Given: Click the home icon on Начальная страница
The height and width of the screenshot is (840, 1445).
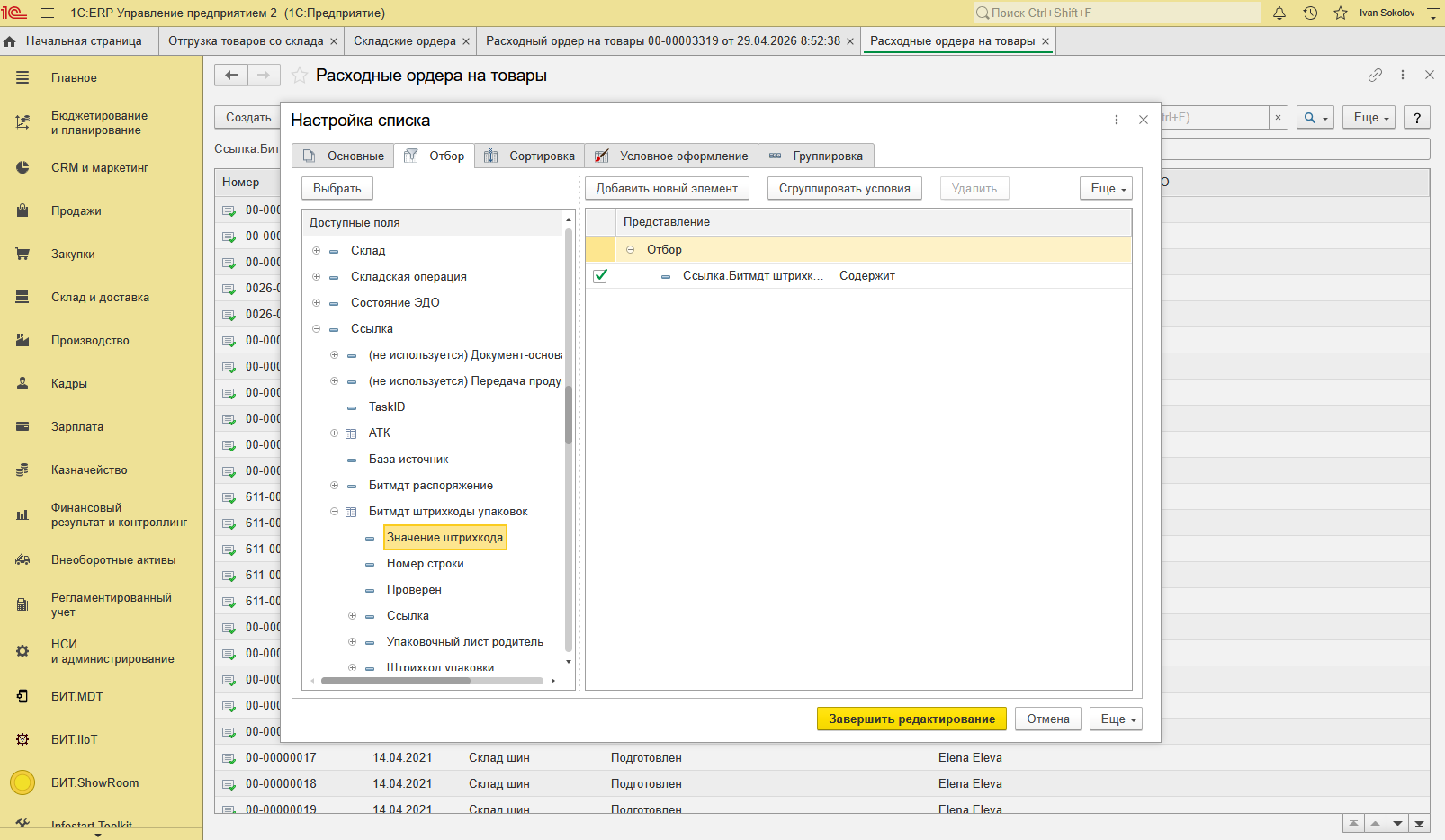Looking at the screenshot, I should (10, 41).
